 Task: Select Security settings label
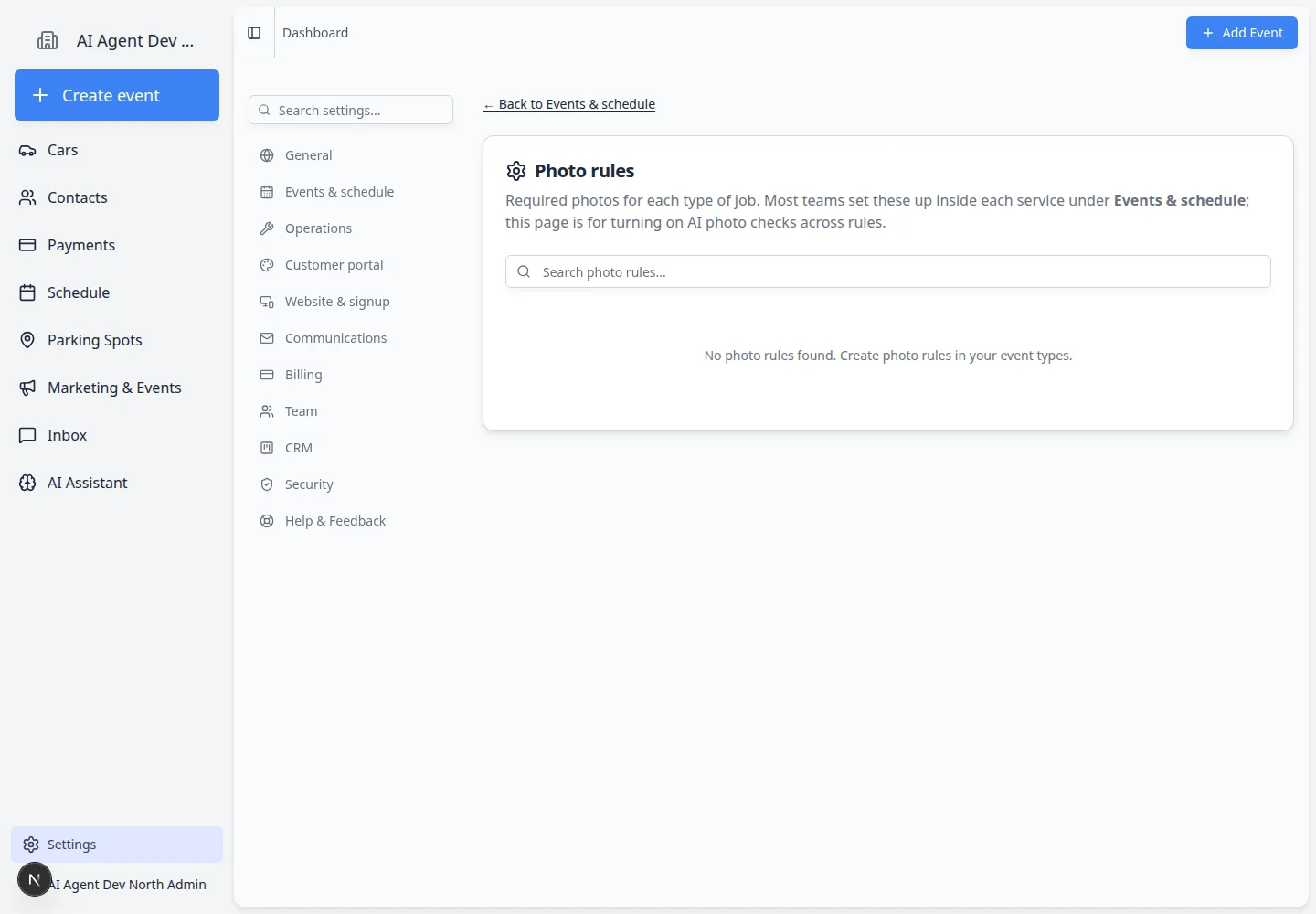pos(309,484)
